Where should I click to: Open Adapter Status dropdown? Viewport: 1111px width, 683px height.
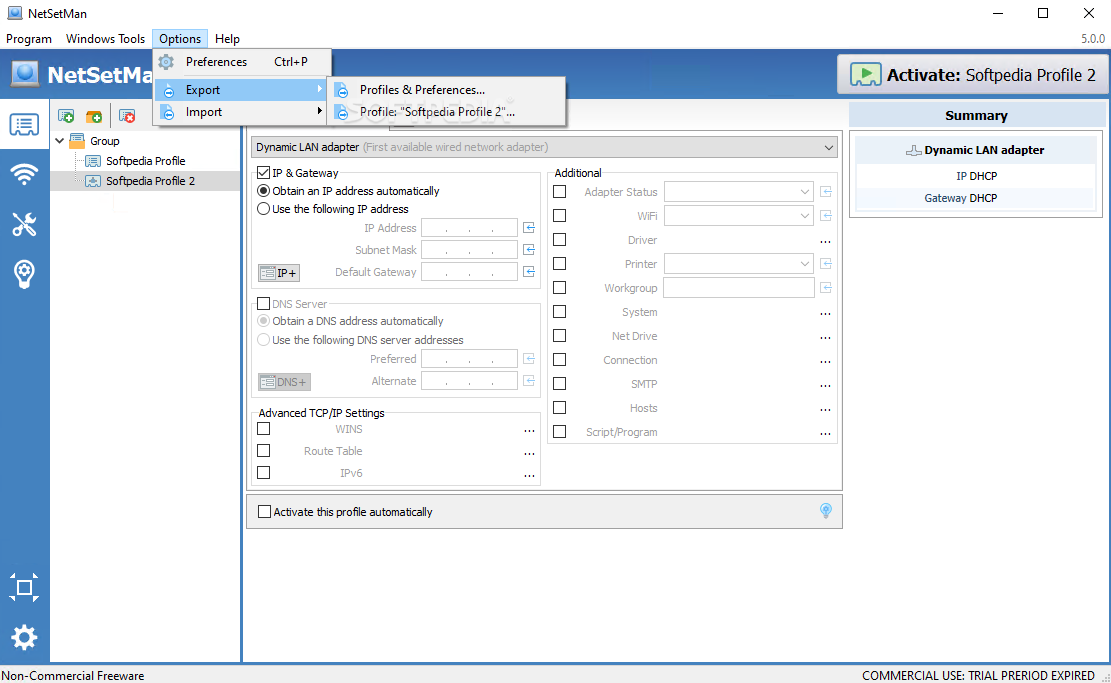[x=738, y=191]
